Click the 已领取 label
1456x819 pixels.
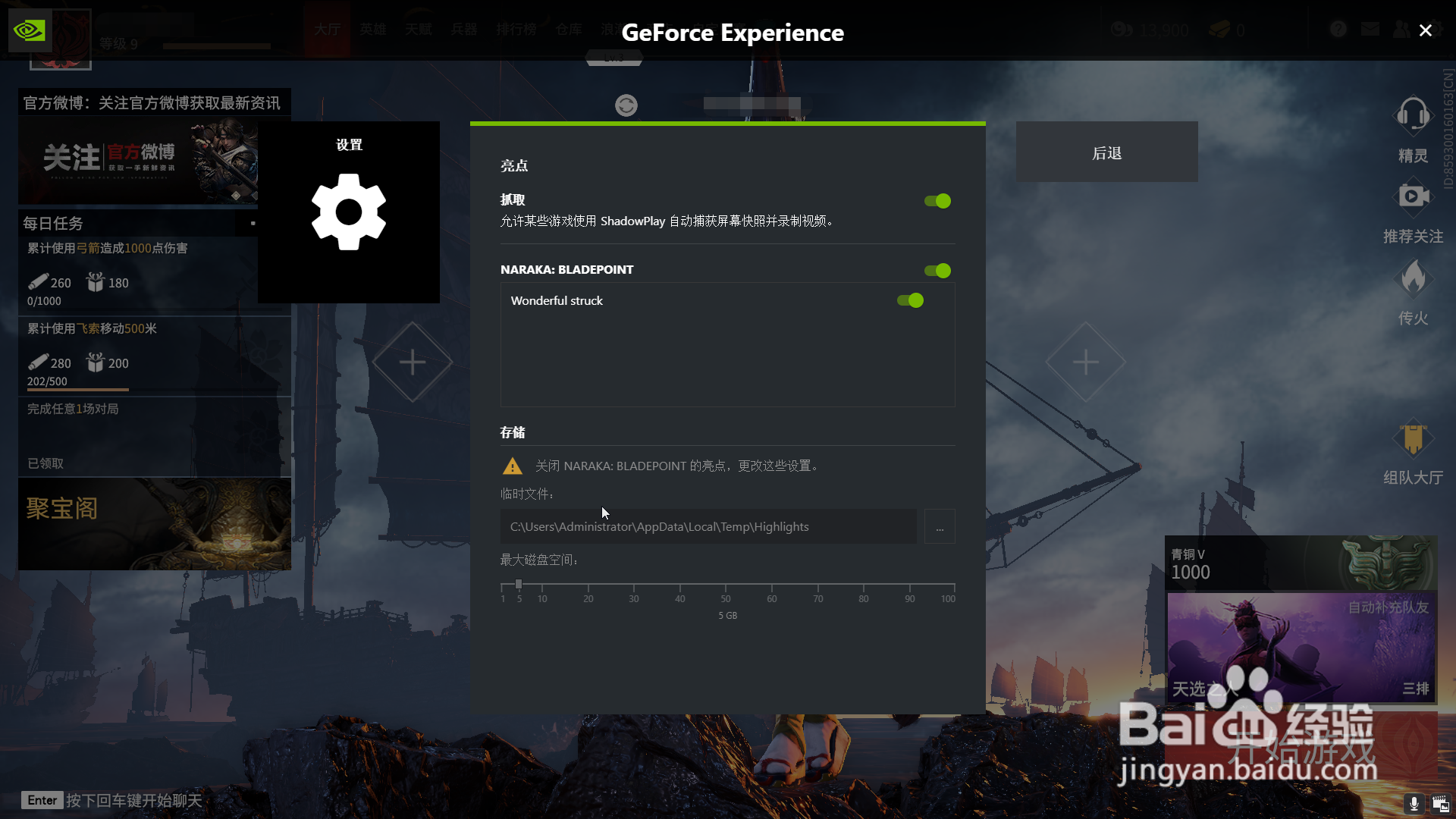click(x=45, y=463)
